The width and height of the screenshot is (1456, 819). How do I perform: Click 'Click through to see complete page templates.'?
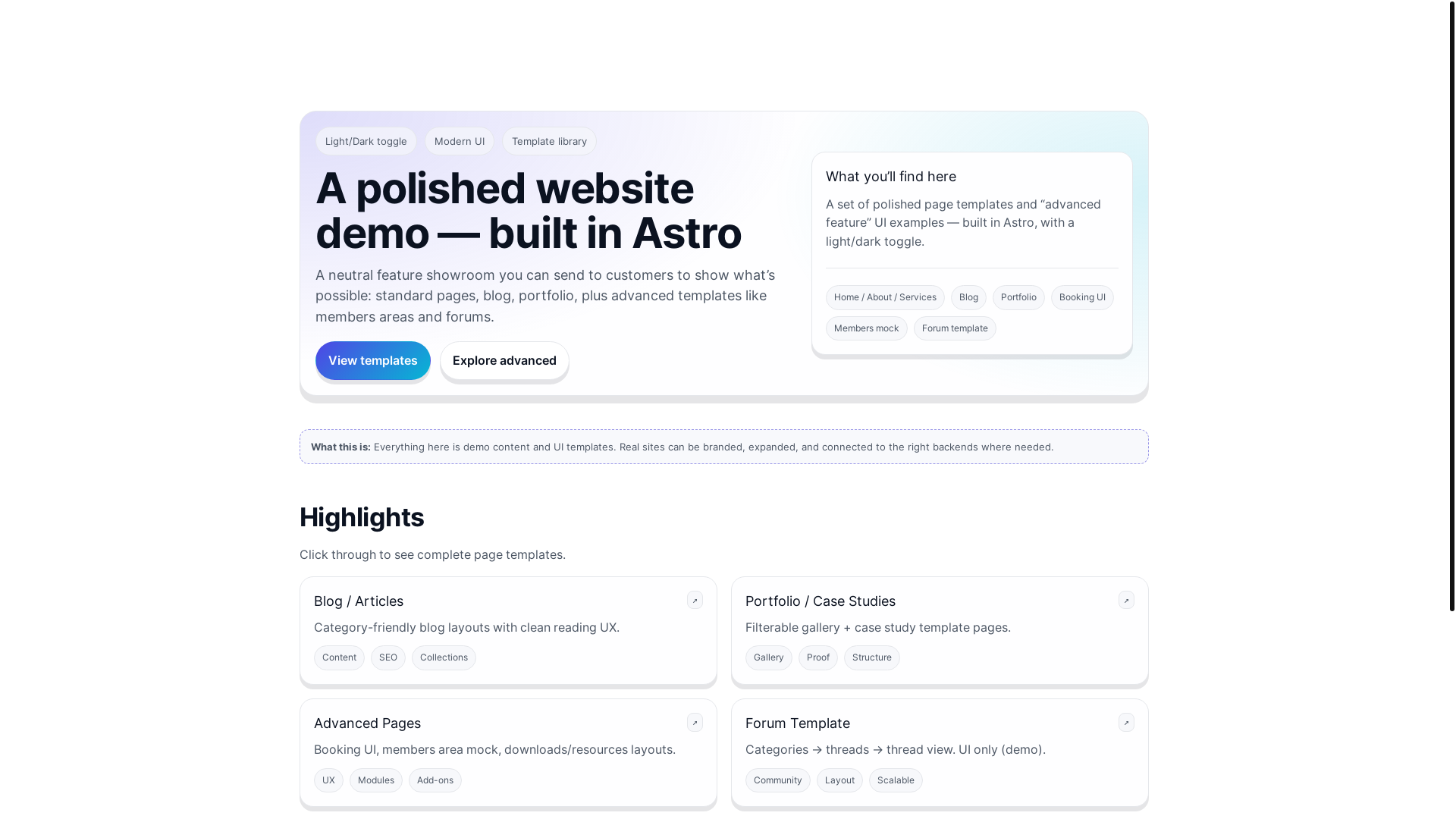pos(433,555)
